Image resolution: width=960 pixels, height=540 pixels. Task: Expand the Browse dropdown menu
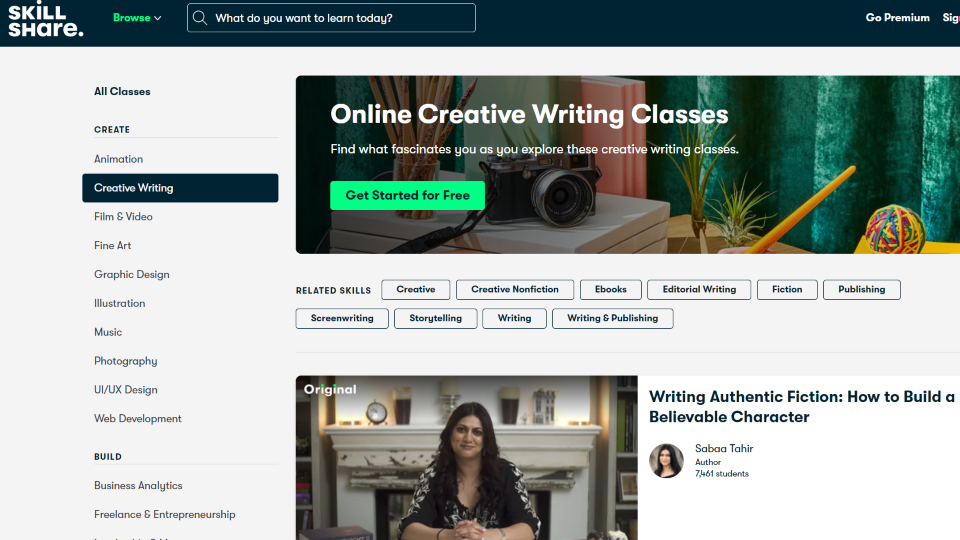pos(137,18)
